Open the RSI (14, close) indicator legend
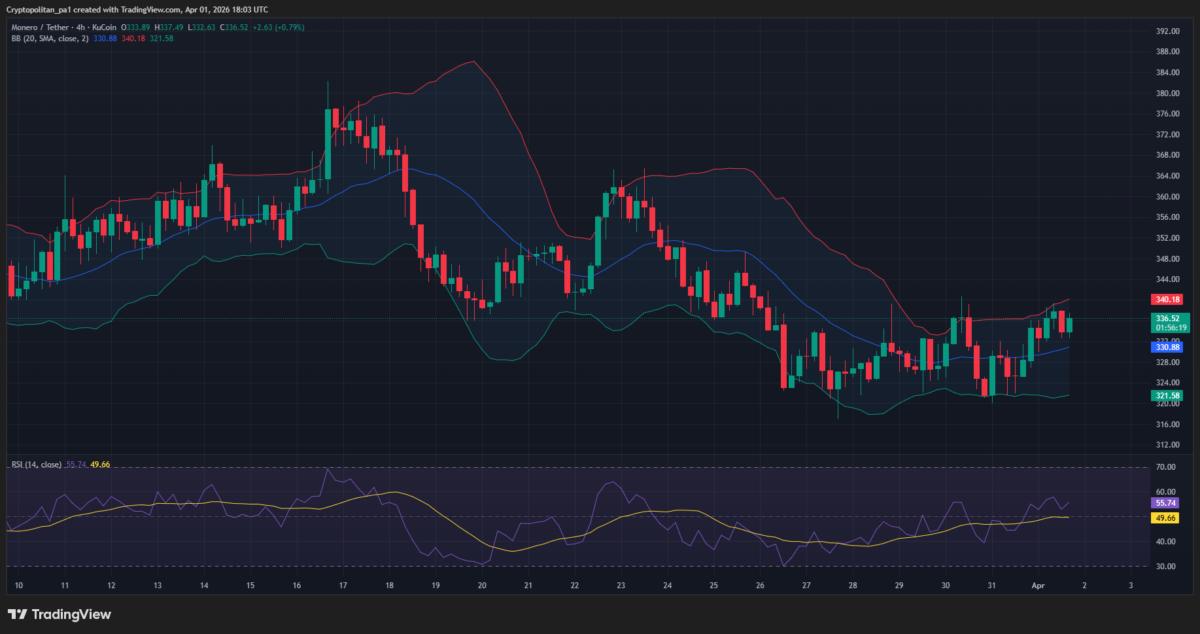Image resolution: width=1200 pixels, height=634 pixels. point(36,464)
